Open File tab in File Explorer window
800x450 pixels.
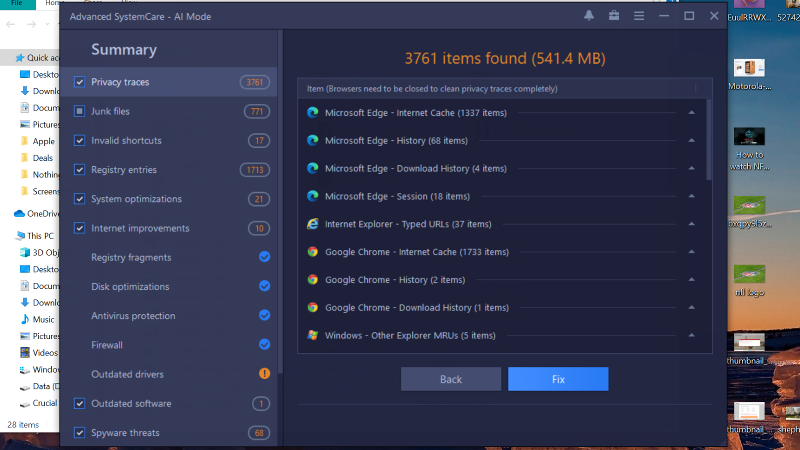[x=17, y=4]
